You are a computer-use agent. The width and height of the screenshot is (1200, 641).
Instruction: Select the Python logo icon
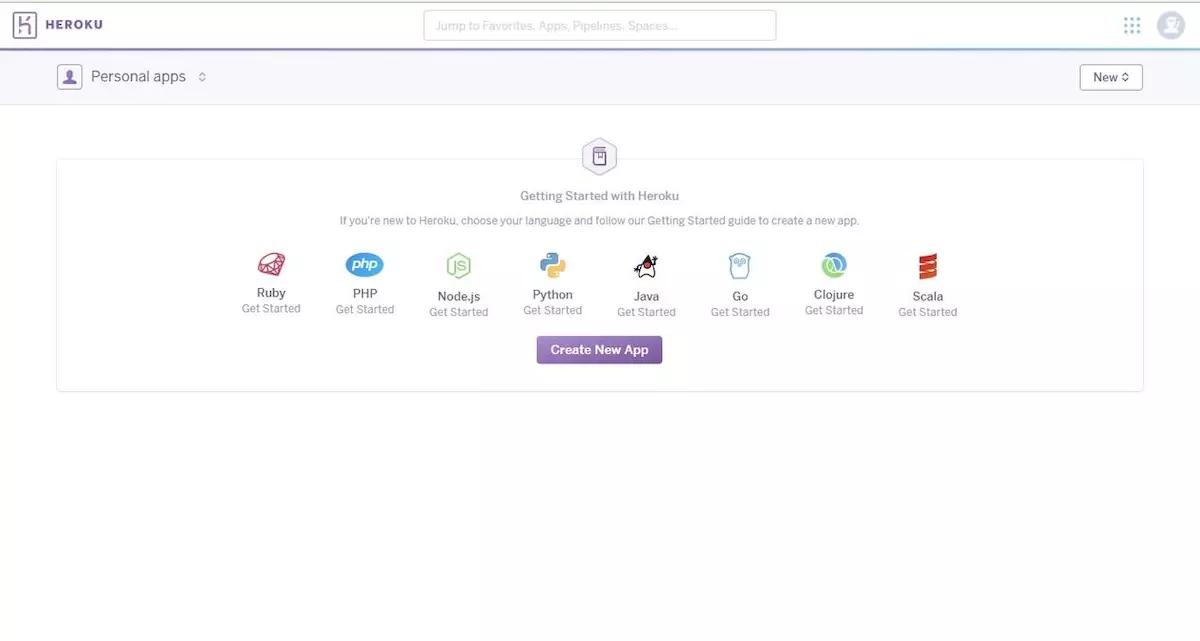pos(553,265)
